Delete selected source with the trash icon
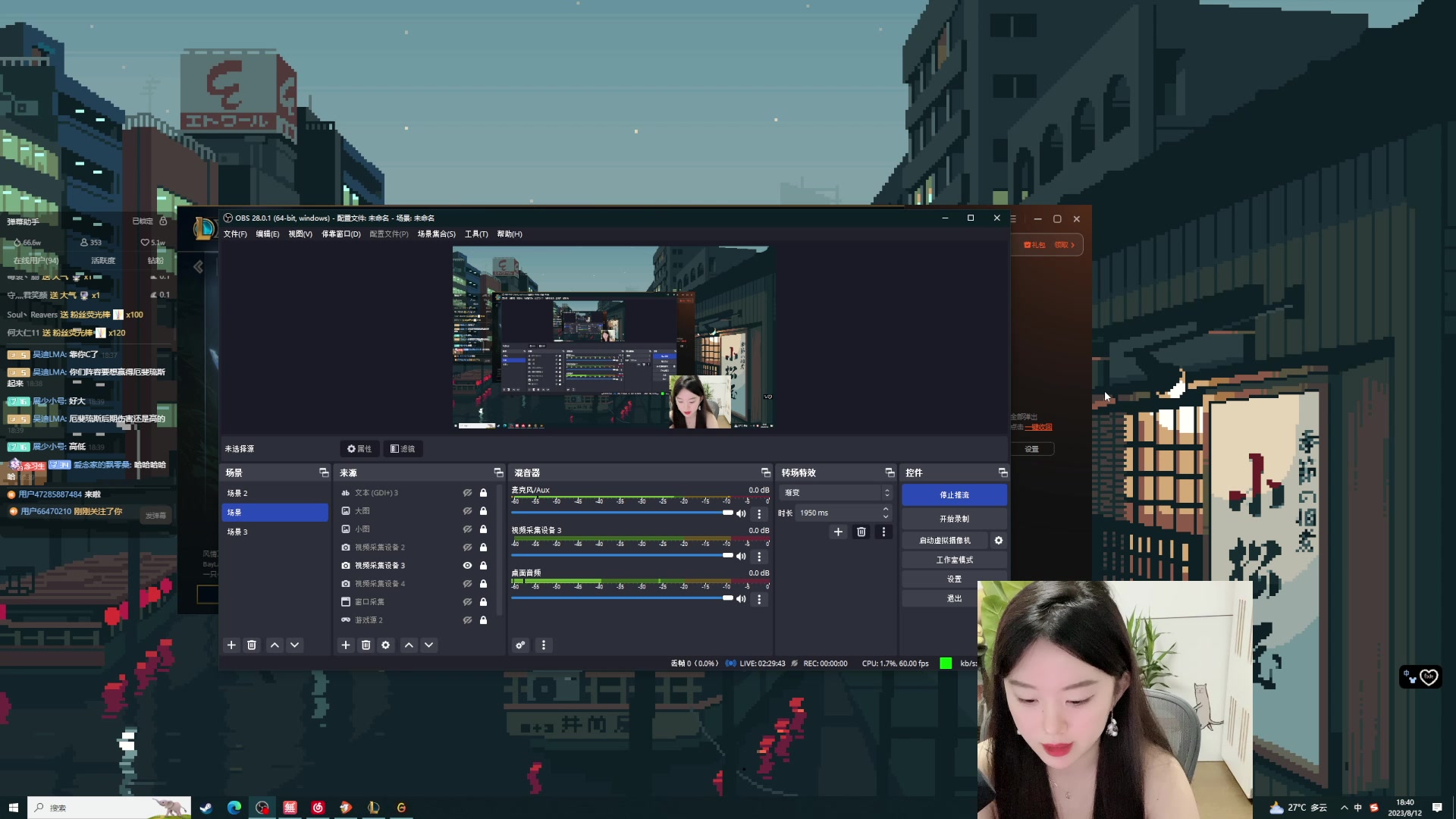The height and width of the screenshot is (819, 1456). (366, 645)
